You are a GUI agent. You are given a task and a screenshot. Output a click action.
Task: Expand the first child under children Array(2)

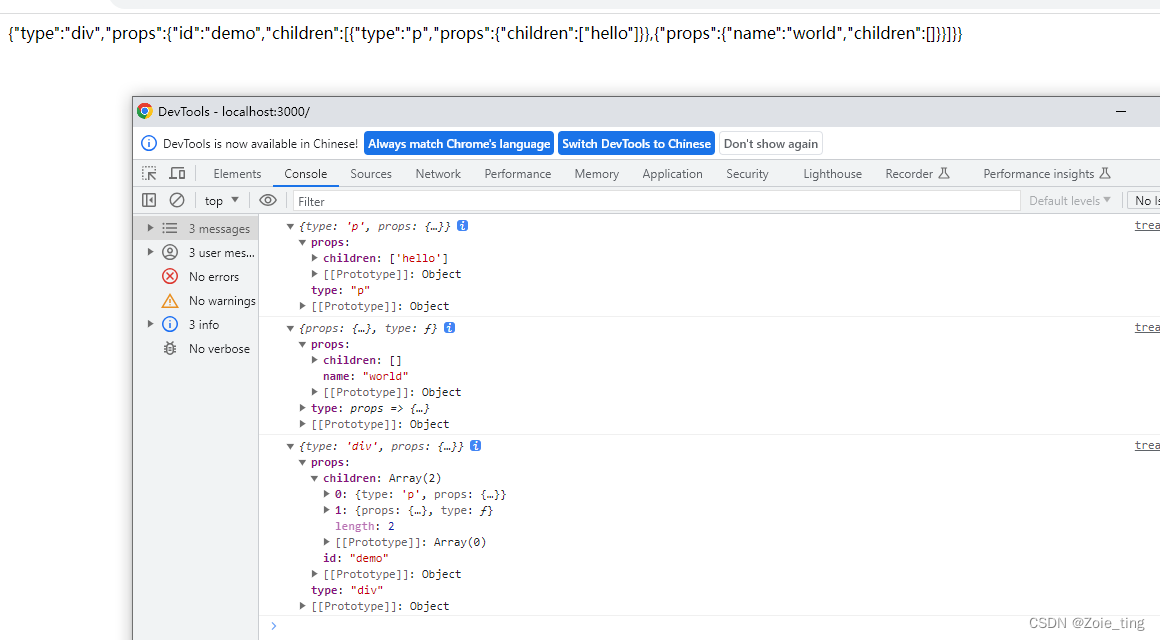pos(327,493)
